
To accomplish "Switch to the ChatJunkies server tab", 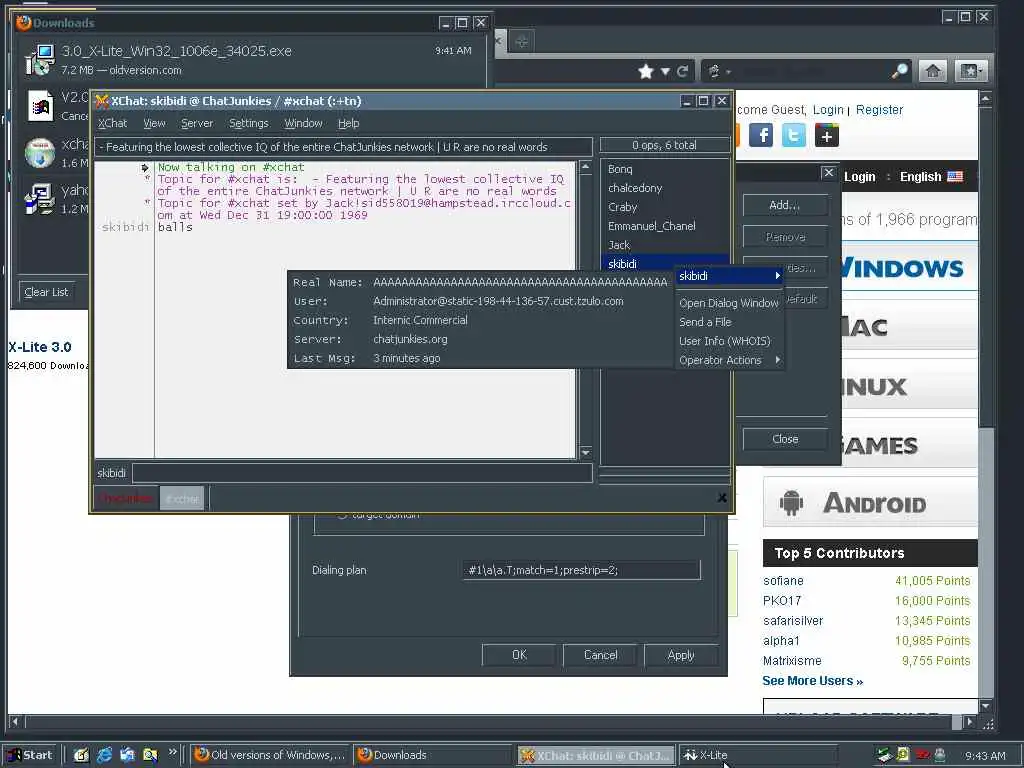I will (126, 499).
